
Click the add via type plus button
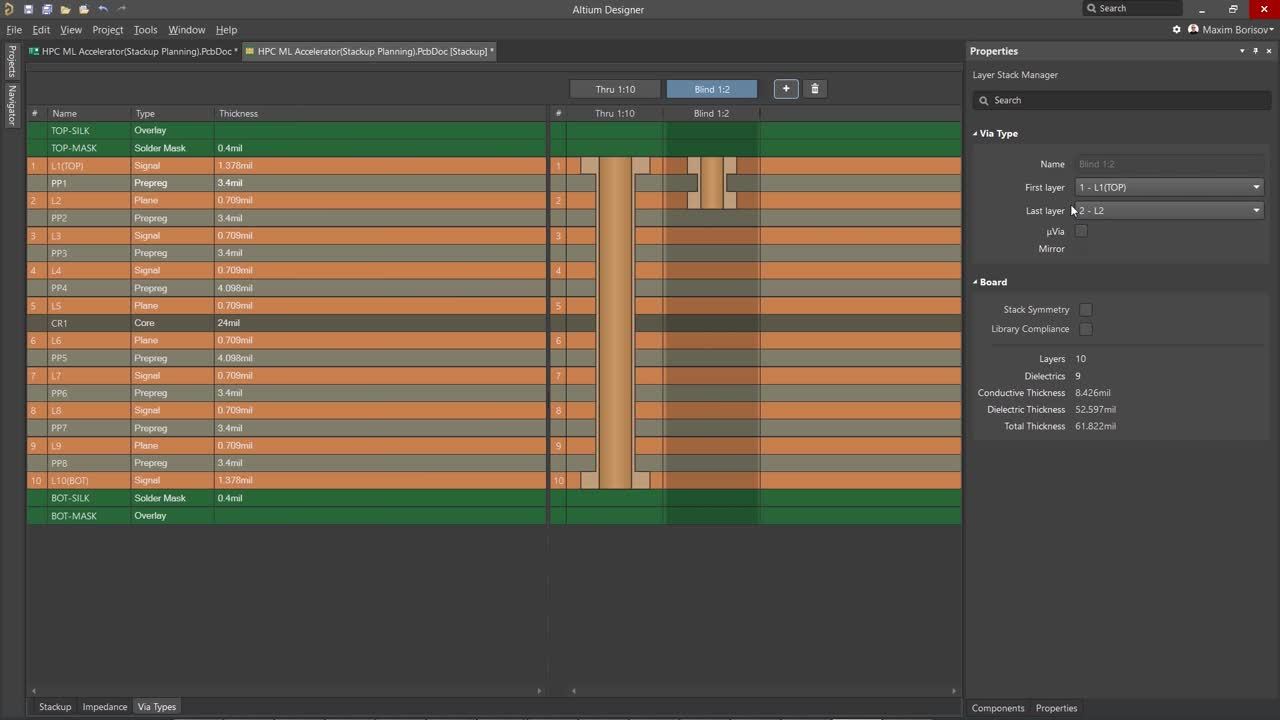pos(786,89)
